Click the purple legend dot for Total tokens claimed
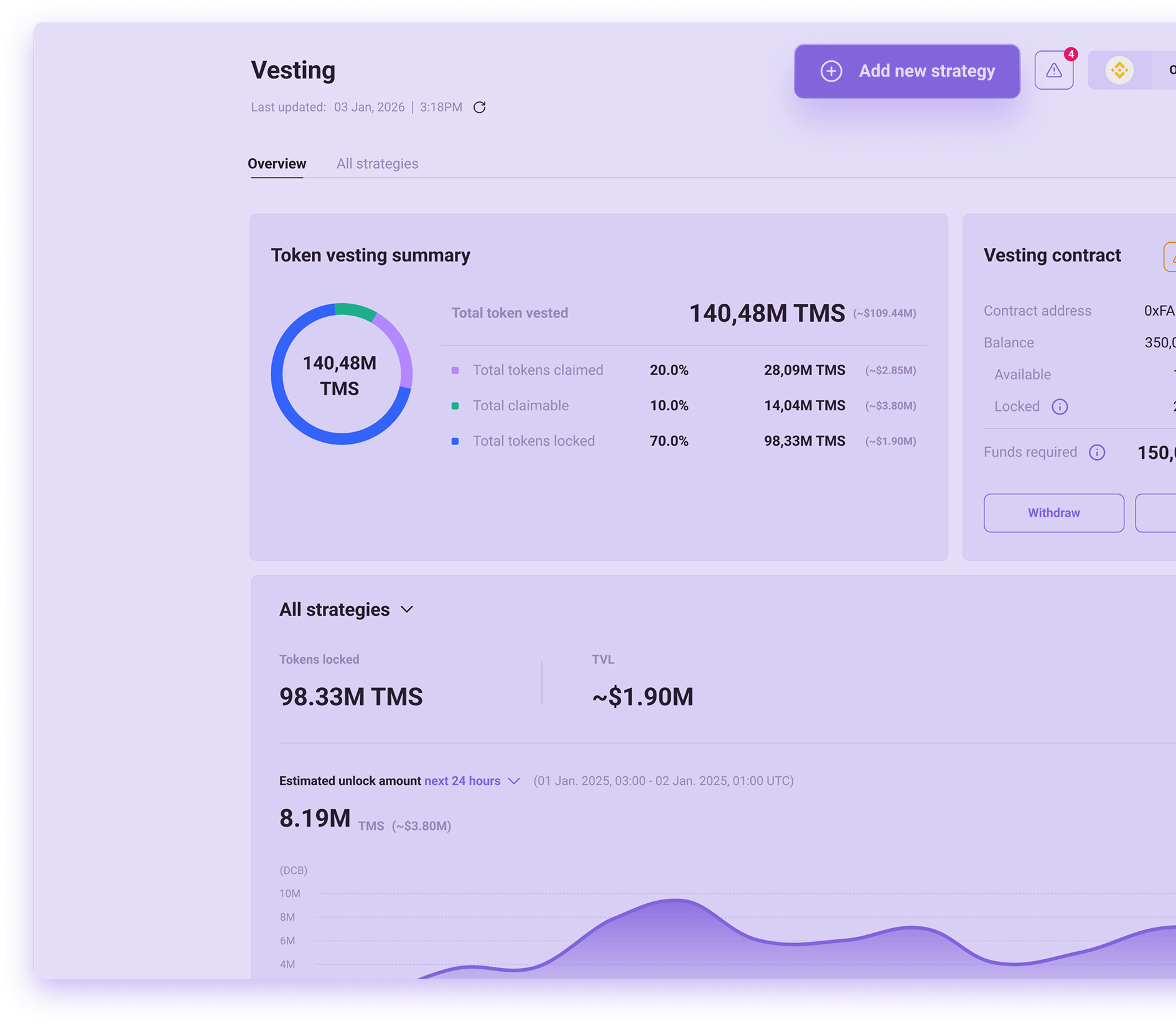This screenshot has height=1024, width=1176. 456,370
